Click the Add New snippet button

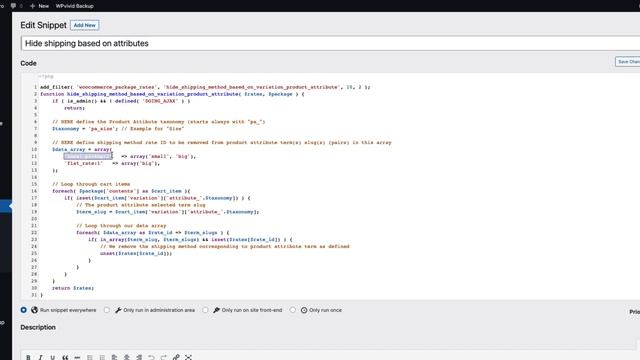click(x=84, y=25)
